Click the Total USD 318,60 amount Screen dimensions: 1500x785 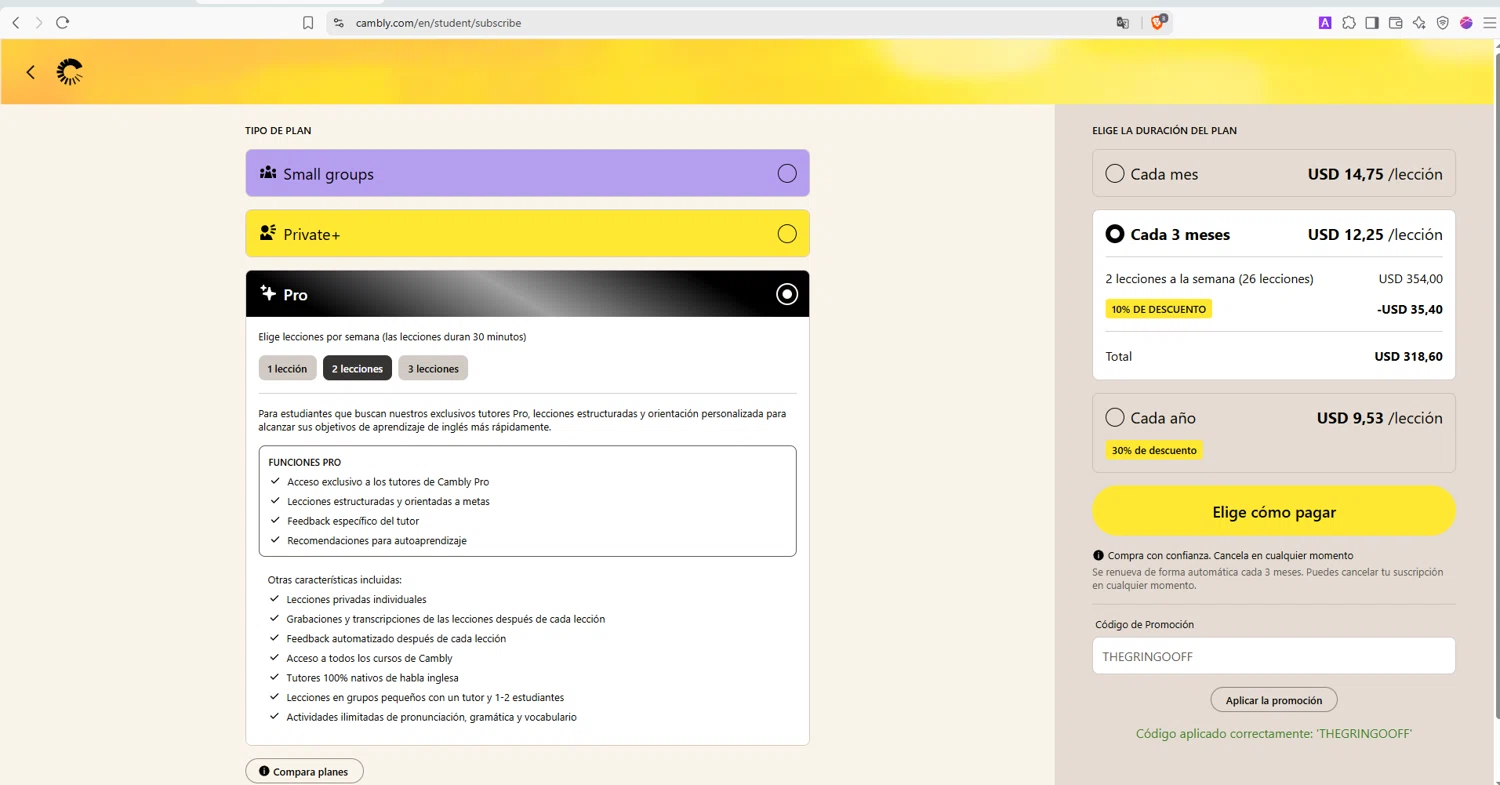coord(1408,356)
